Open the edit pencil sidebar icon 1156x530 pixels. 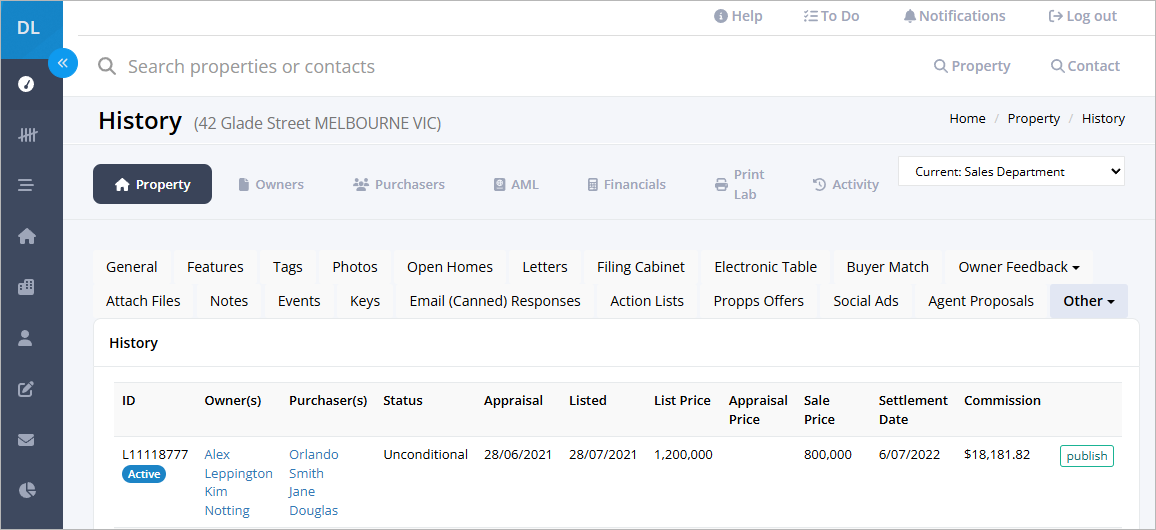tap(27, 388)
